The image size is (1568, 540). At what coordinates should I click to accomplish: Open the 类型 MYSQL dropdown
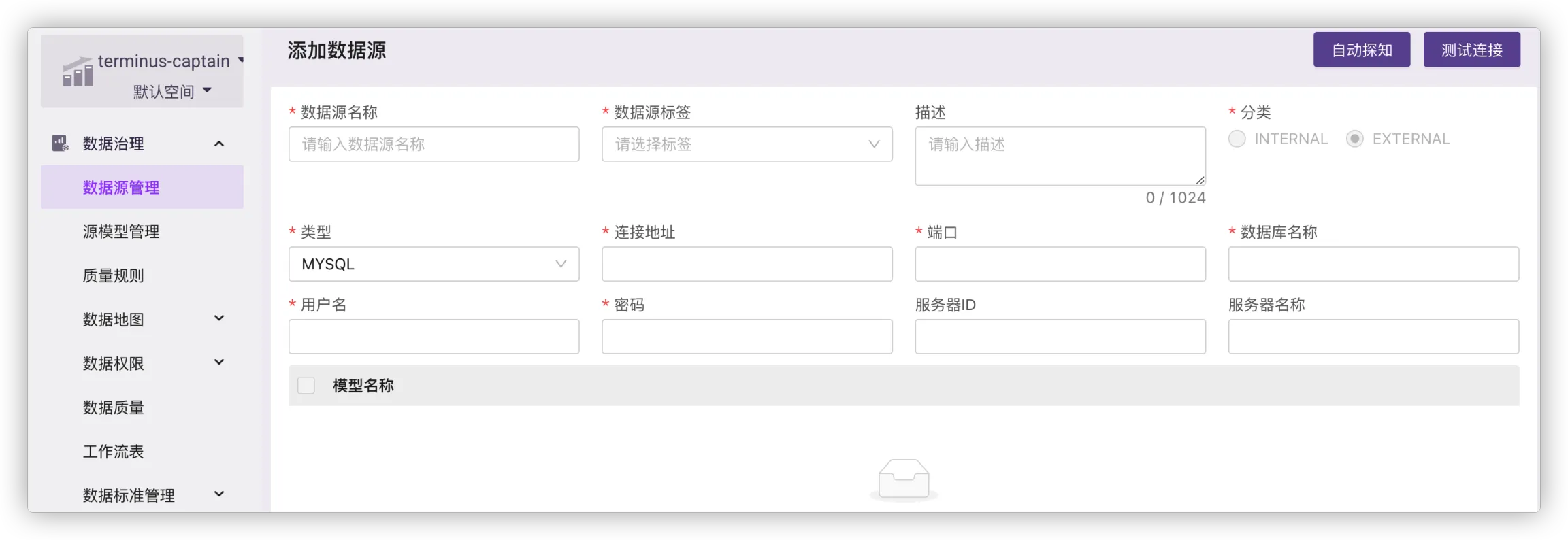click(x=434, y=264)
